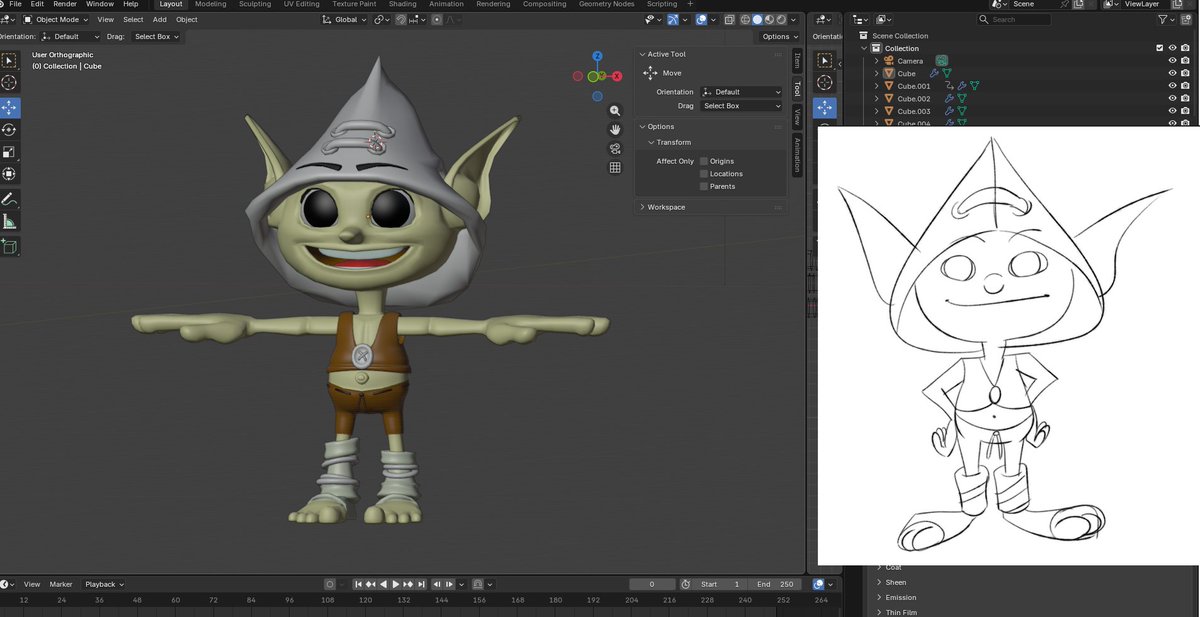1200x617 pixels.
Task: Hide Cube.001 using its eye icon
Action: 1173,86
